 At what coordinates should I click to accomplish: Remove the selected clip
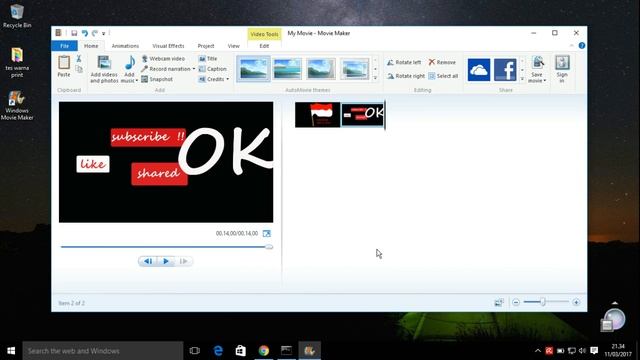[442, 62]
